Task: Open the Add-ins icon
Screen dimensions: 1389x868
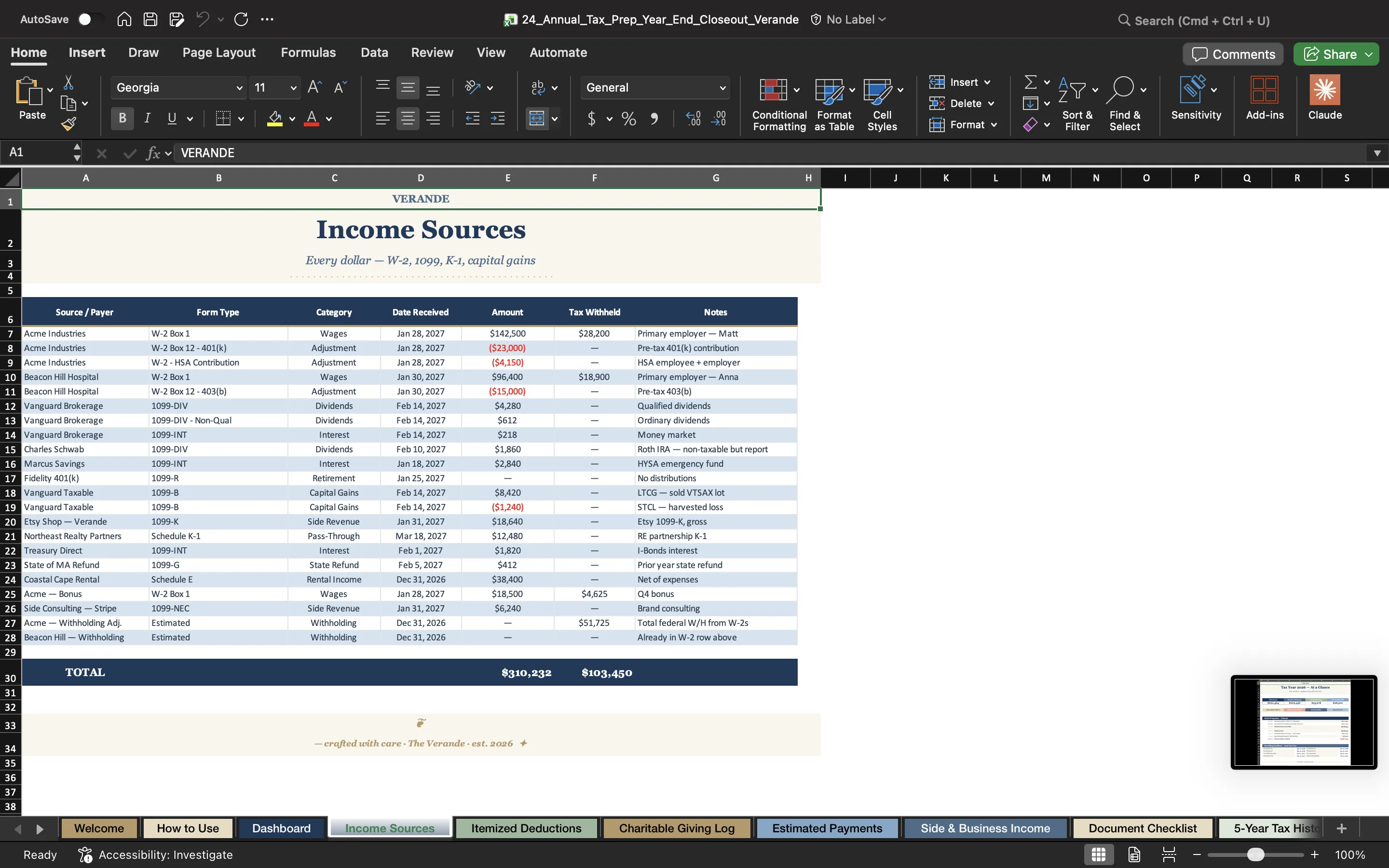Action: pos(1265,97)
